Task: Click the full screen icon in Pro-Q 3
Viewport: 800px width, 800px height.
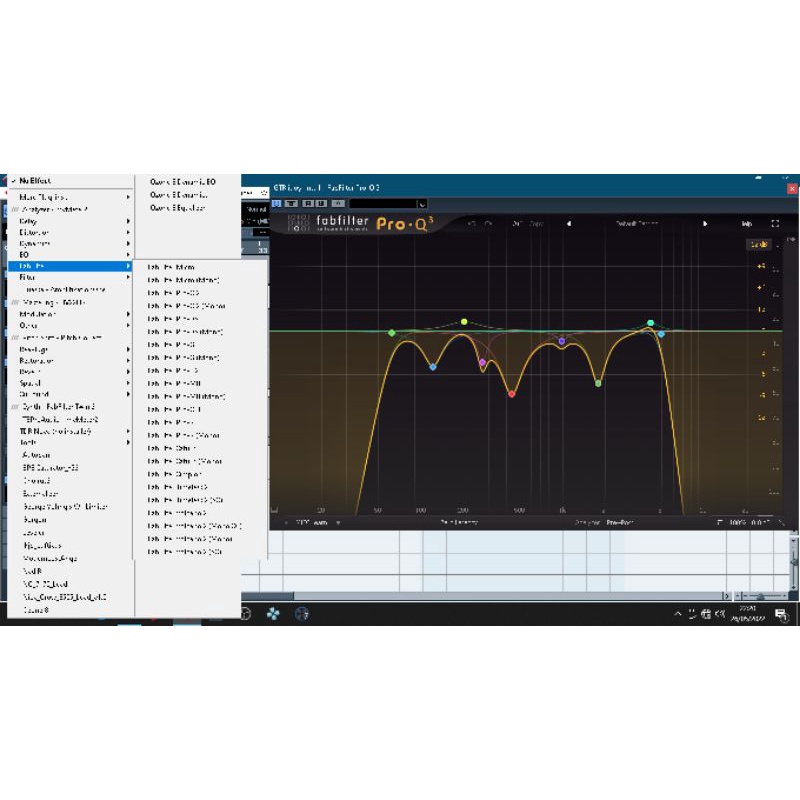Action: click(775, 224)
